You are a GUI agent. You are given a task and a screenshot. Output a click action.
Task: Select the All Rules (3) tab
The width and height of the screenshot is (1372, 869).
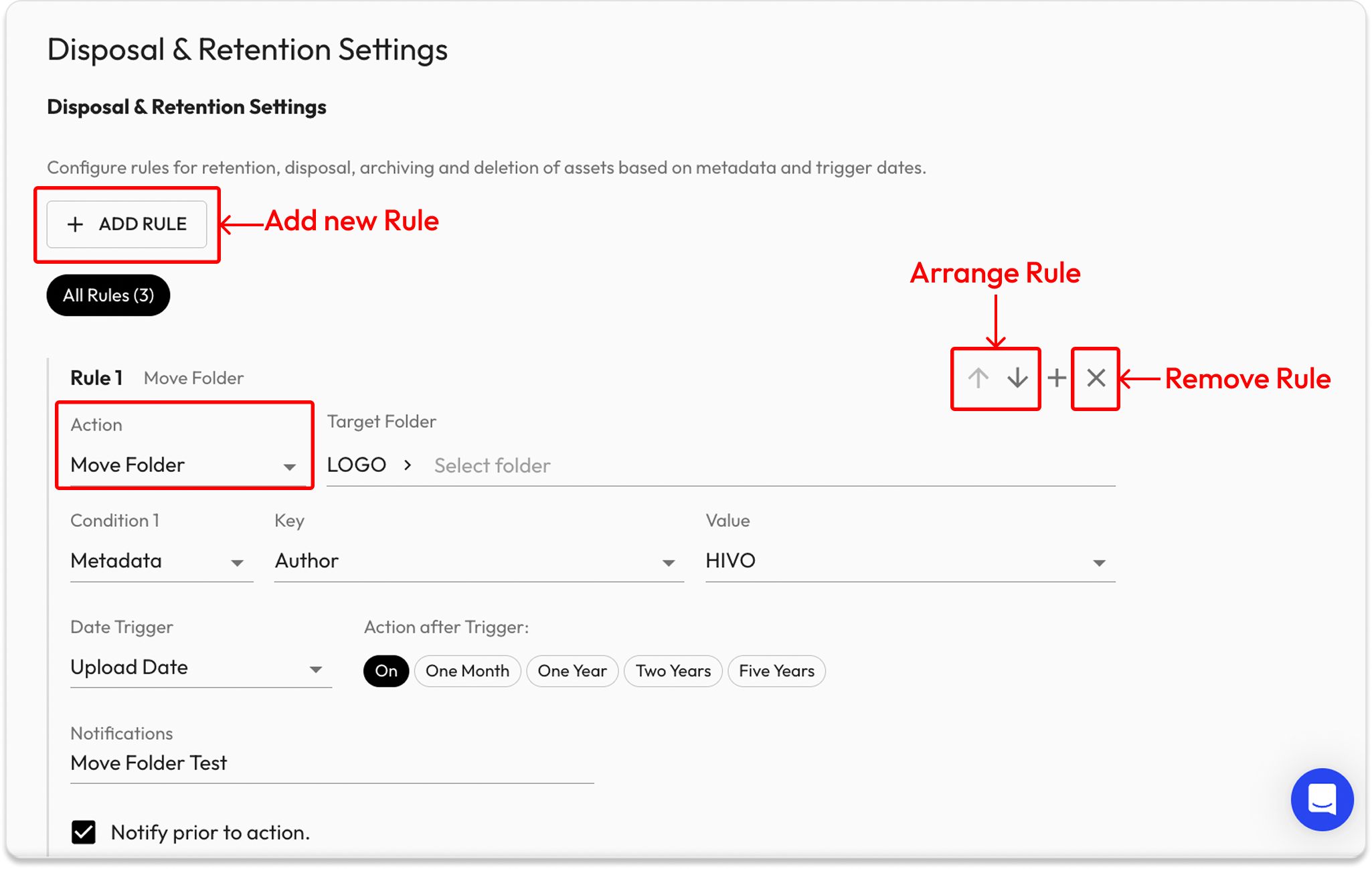pyautogui.click(x=108, y=295)
